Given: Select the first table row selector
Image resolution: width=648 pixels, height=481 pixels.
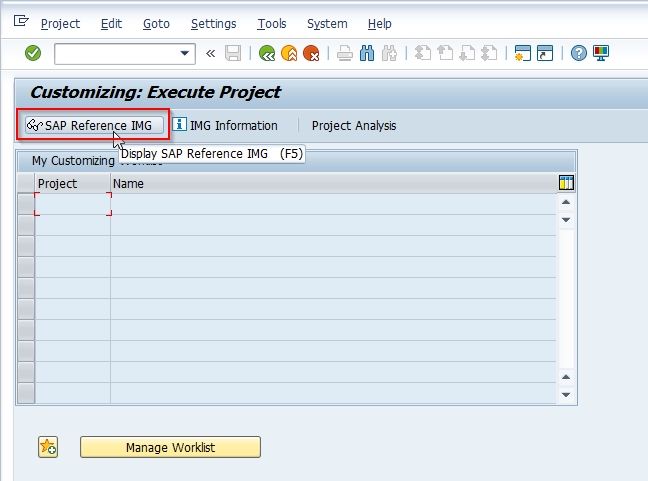Looking at the screenshot, I should click(26, 204).
